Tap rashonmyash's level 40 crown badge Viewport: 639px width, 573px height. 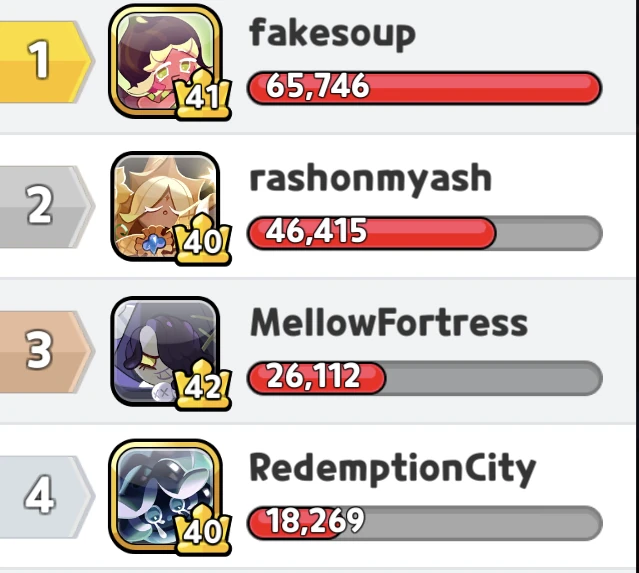(x=203, y=240)
